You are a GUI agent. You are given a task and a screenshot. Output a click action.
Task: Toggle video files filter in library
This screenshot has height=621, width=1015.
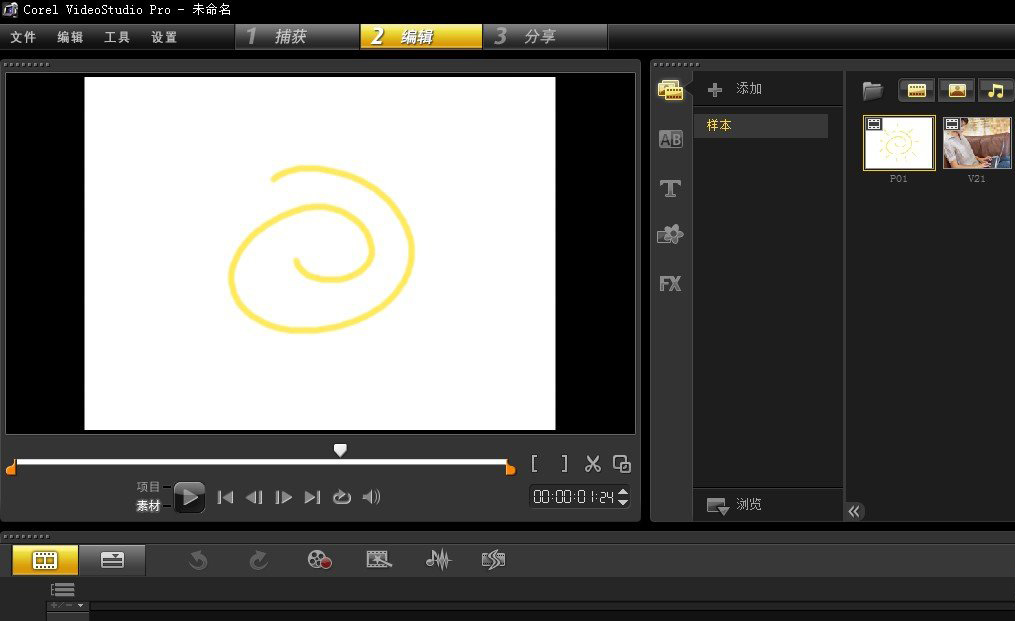916,91
